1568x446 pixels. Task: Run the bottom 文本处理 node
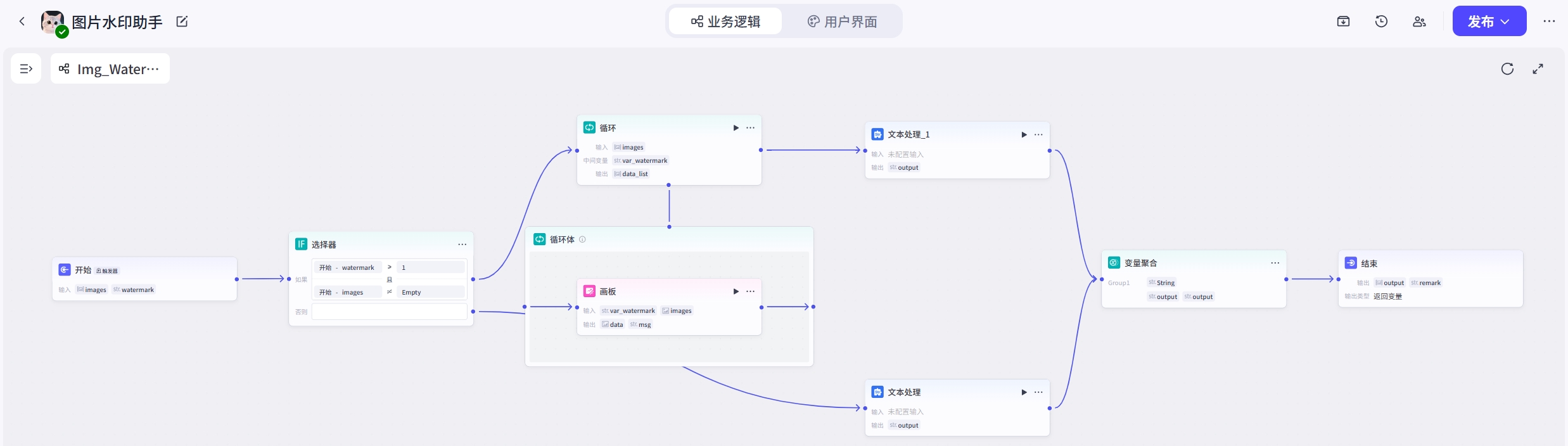point(1024,392)
